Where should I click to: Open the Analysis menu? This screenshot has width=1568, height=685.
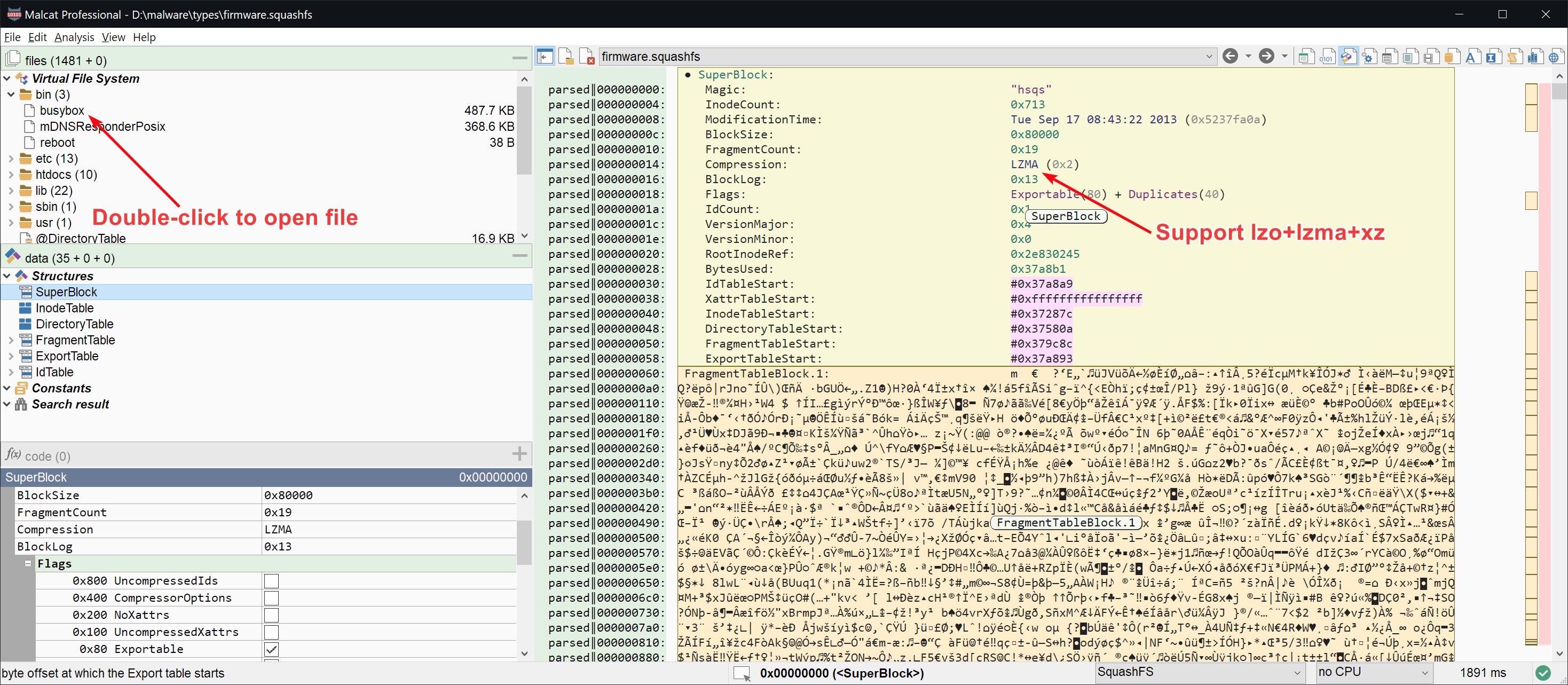[74, 37]
